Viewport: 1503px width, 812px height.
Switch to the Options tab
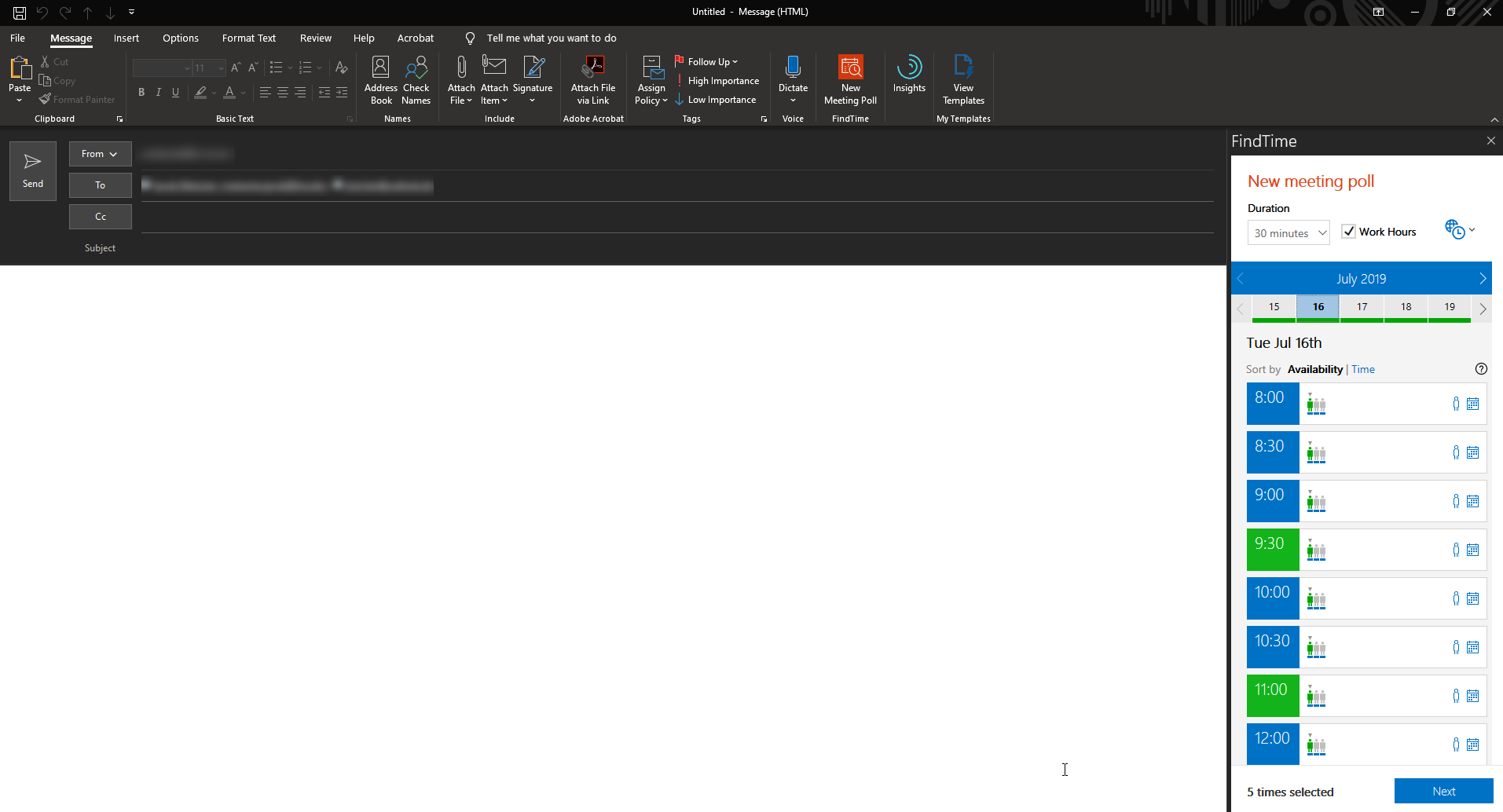181,38
